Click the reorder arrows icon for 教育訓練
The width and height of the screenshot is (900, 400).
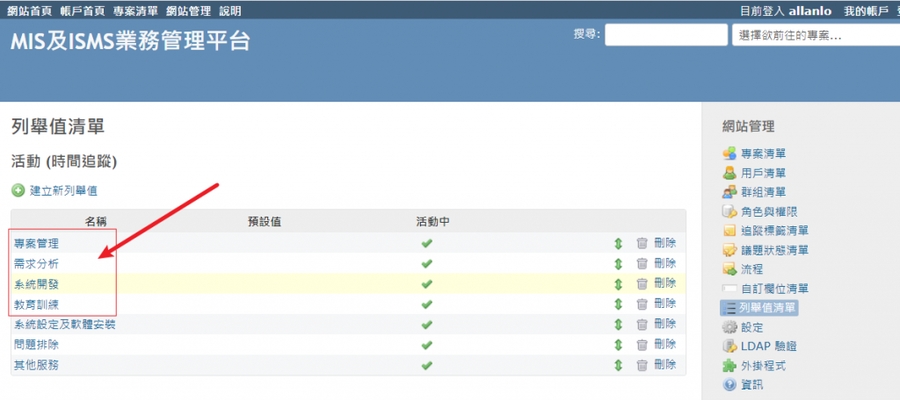click(618, 304)
